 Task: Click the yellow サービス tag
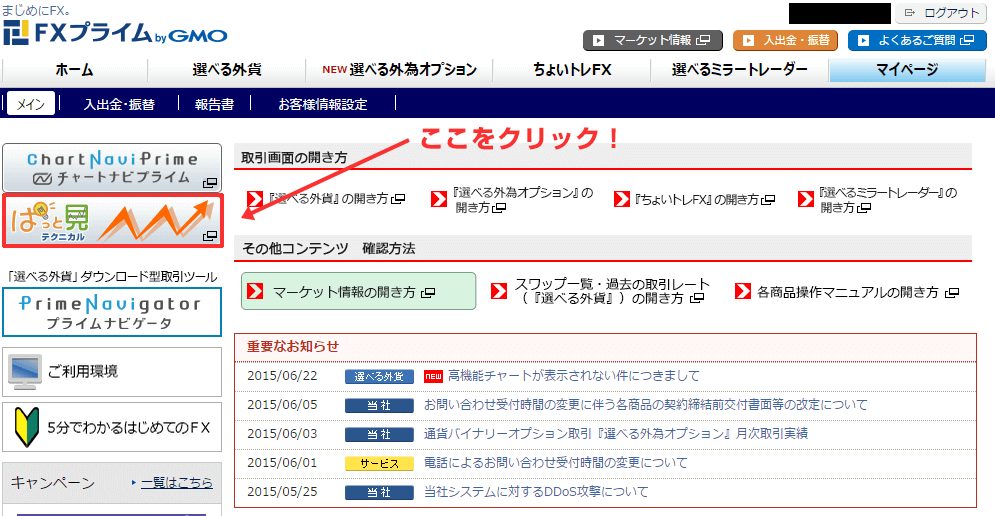pos(379,463)
